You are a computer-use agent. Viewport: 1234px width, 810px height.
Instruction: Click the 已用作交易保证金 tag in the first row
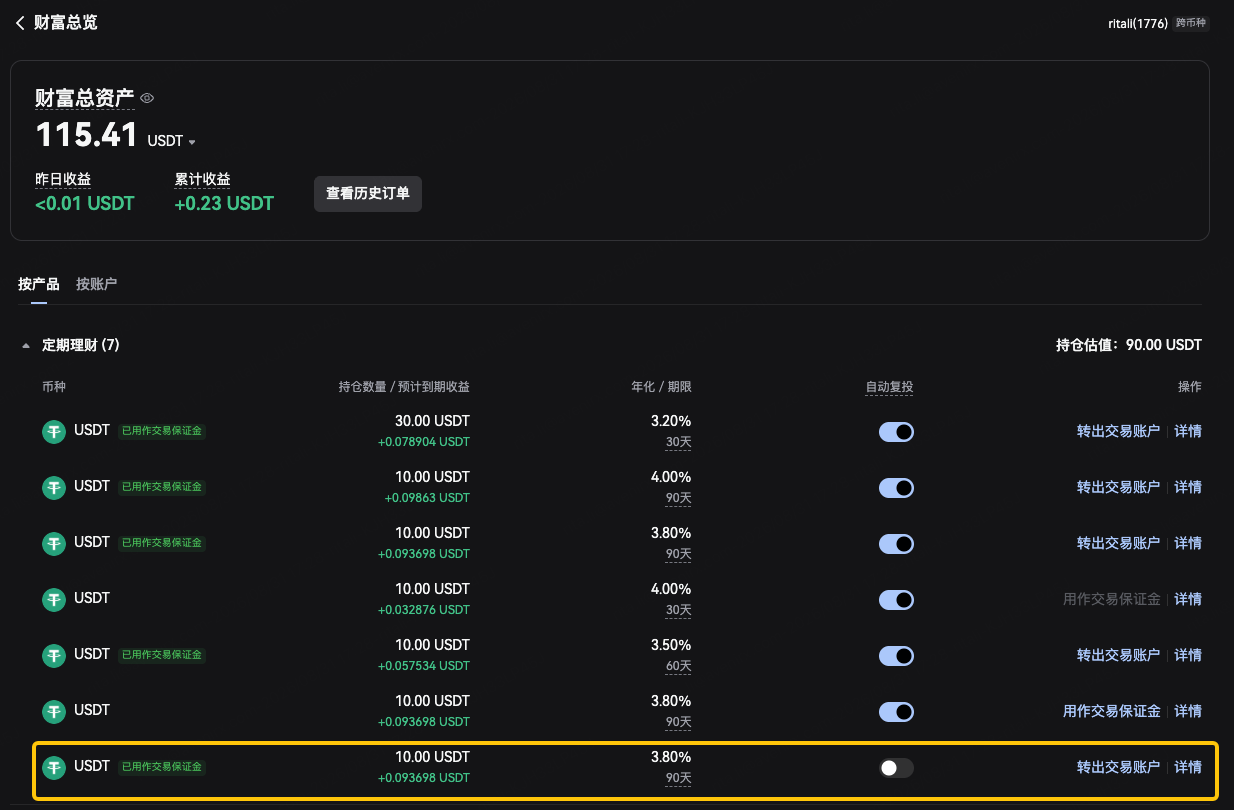click(x=162, y=431)
